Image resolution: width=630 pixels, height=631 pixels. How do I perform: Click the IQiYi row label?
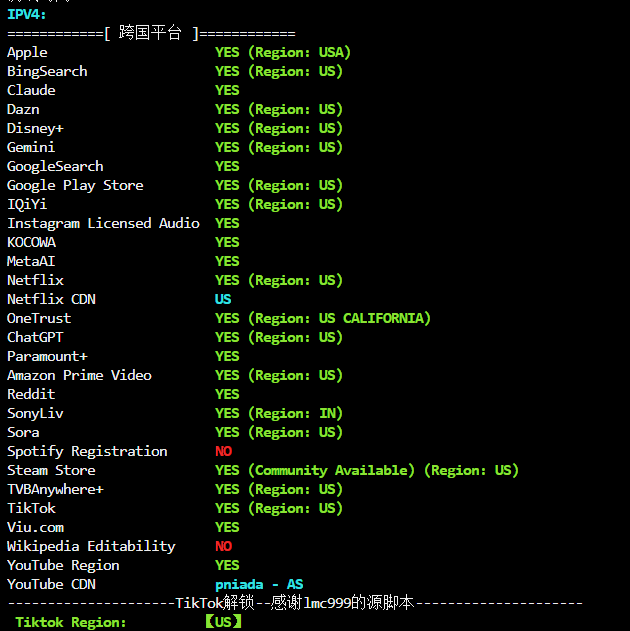[x=27, y=204]
